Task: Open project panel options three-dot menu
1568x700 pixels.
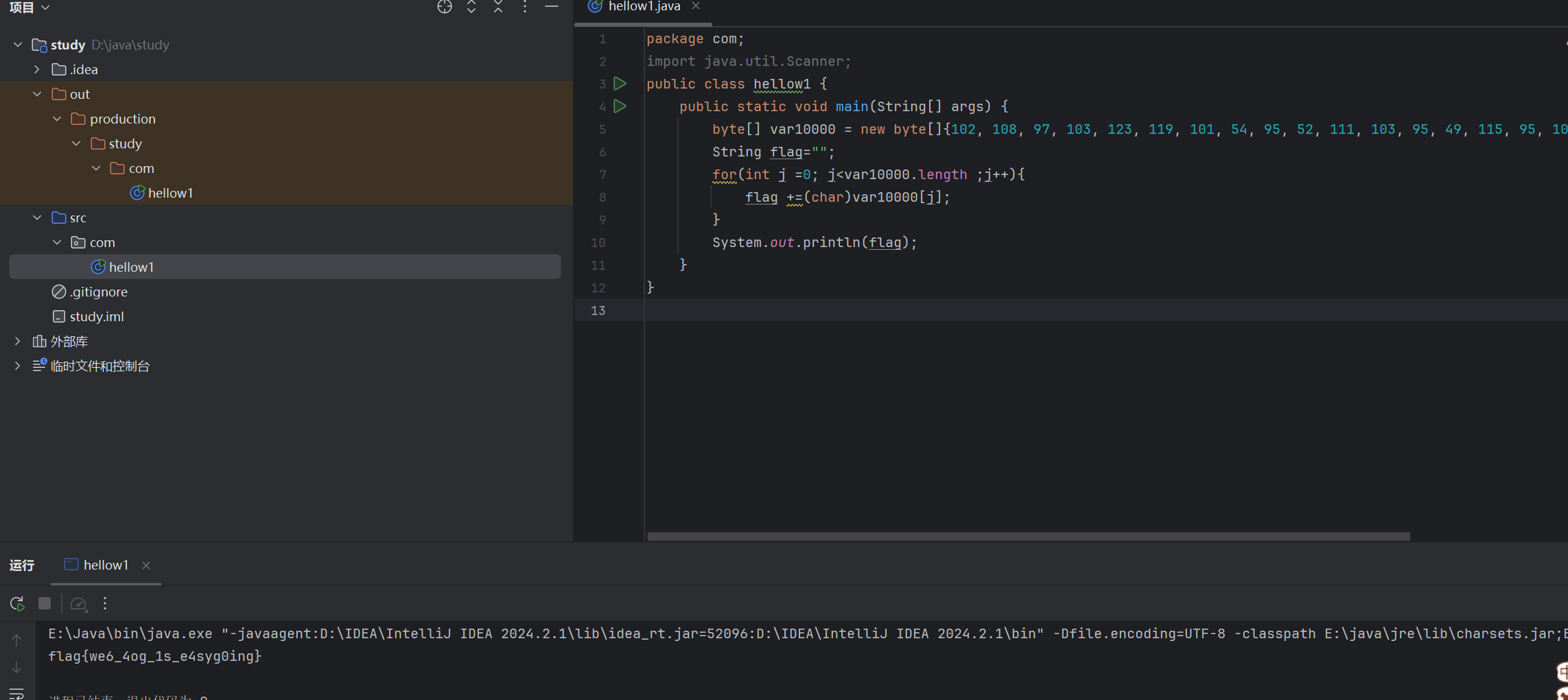Action: pyautogui.click(x=525, y=7)
